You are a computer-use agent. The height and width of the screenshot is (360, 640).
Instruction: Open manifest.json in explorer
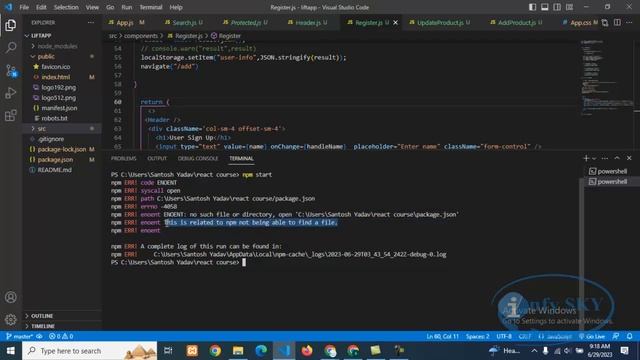coord(61,108)
